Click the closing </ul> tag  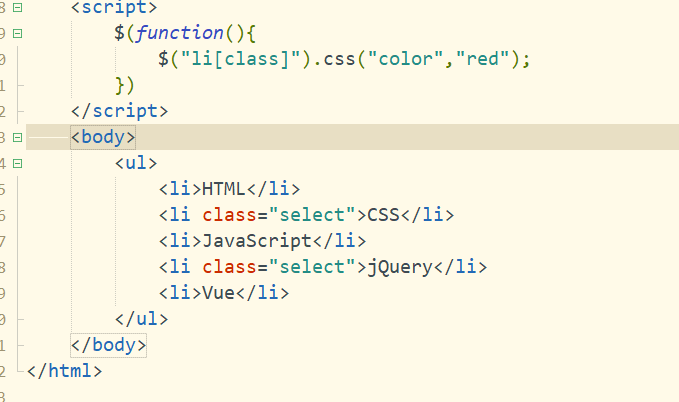[x=141, y=319]
